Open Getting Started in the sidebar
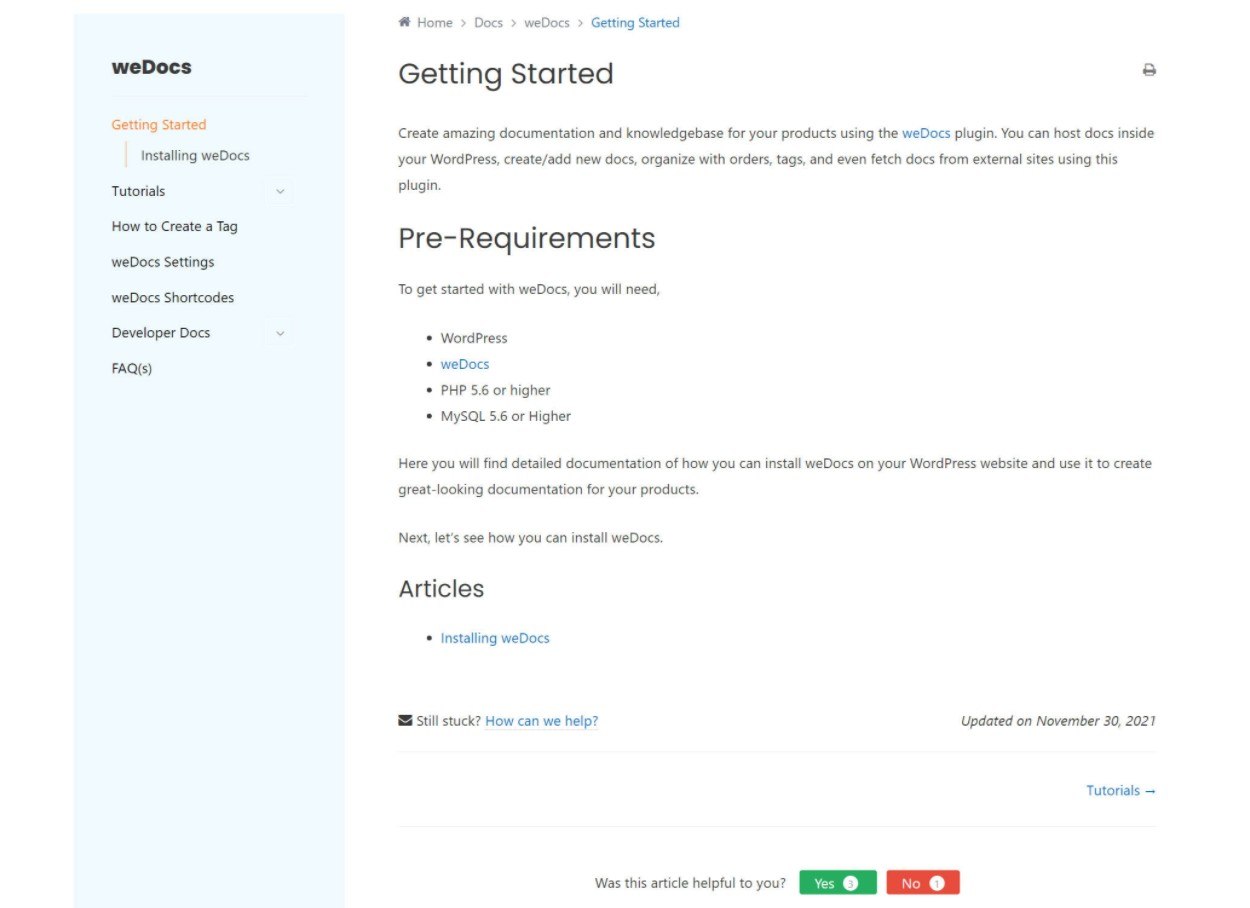Screen dimensions: 1250x908 click(x=159, y=125)
